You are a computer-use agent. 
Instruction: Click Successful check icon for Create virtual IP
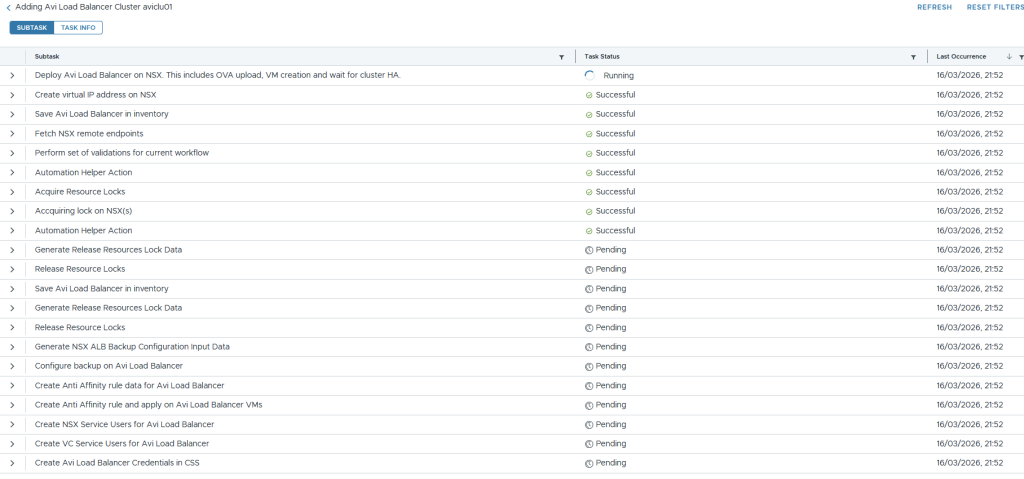coord(589,95)
